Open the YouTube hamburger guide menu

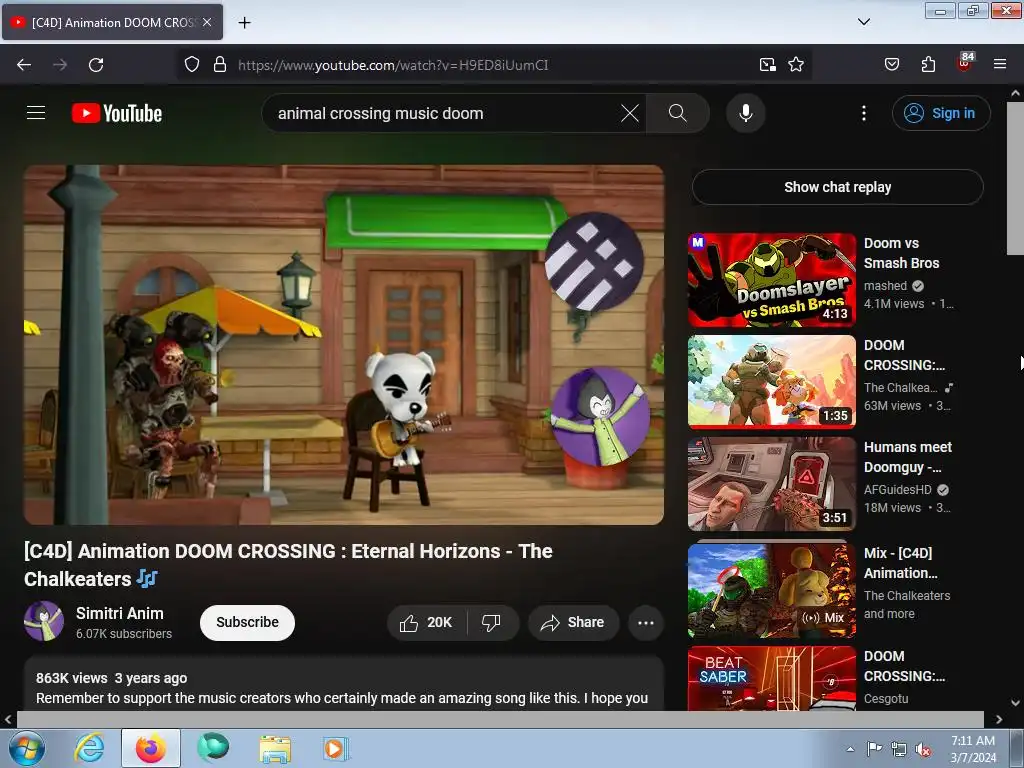pyautogui.click(x=36, y=113)
